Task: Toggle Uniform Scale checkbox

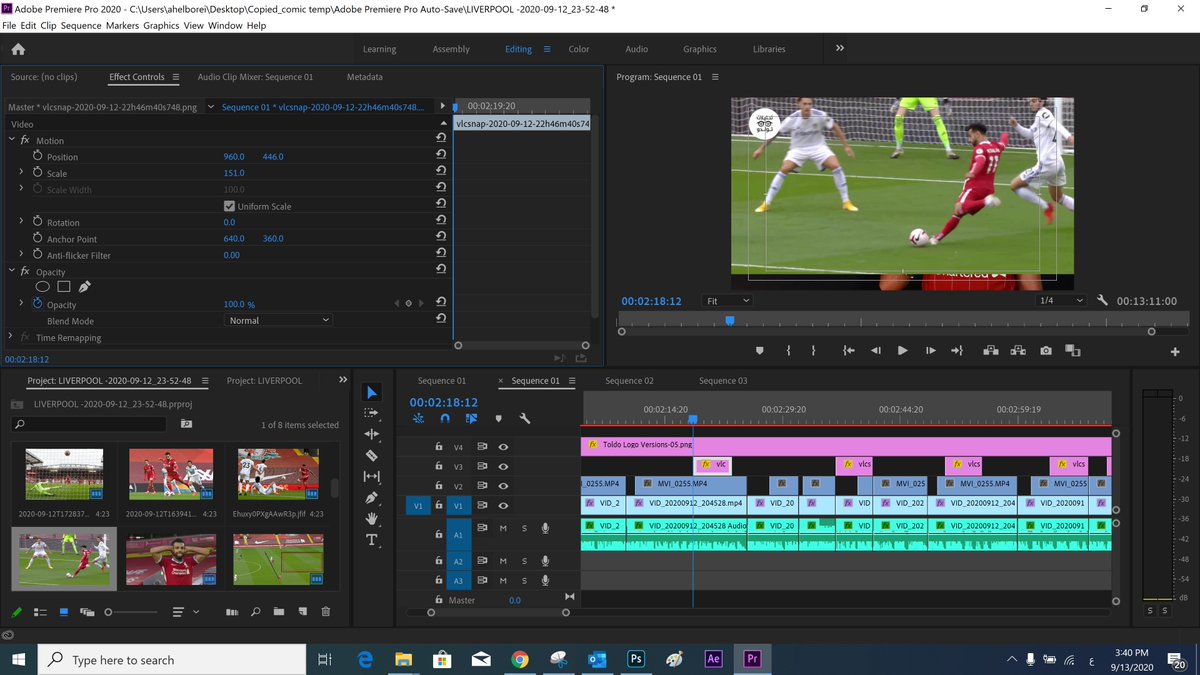Action: tap(229, 206)
